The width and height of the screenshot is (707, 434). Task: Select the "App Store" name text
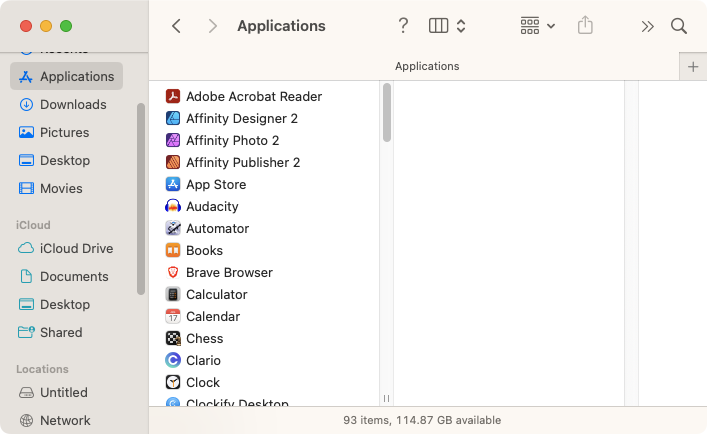coord(216,184)
